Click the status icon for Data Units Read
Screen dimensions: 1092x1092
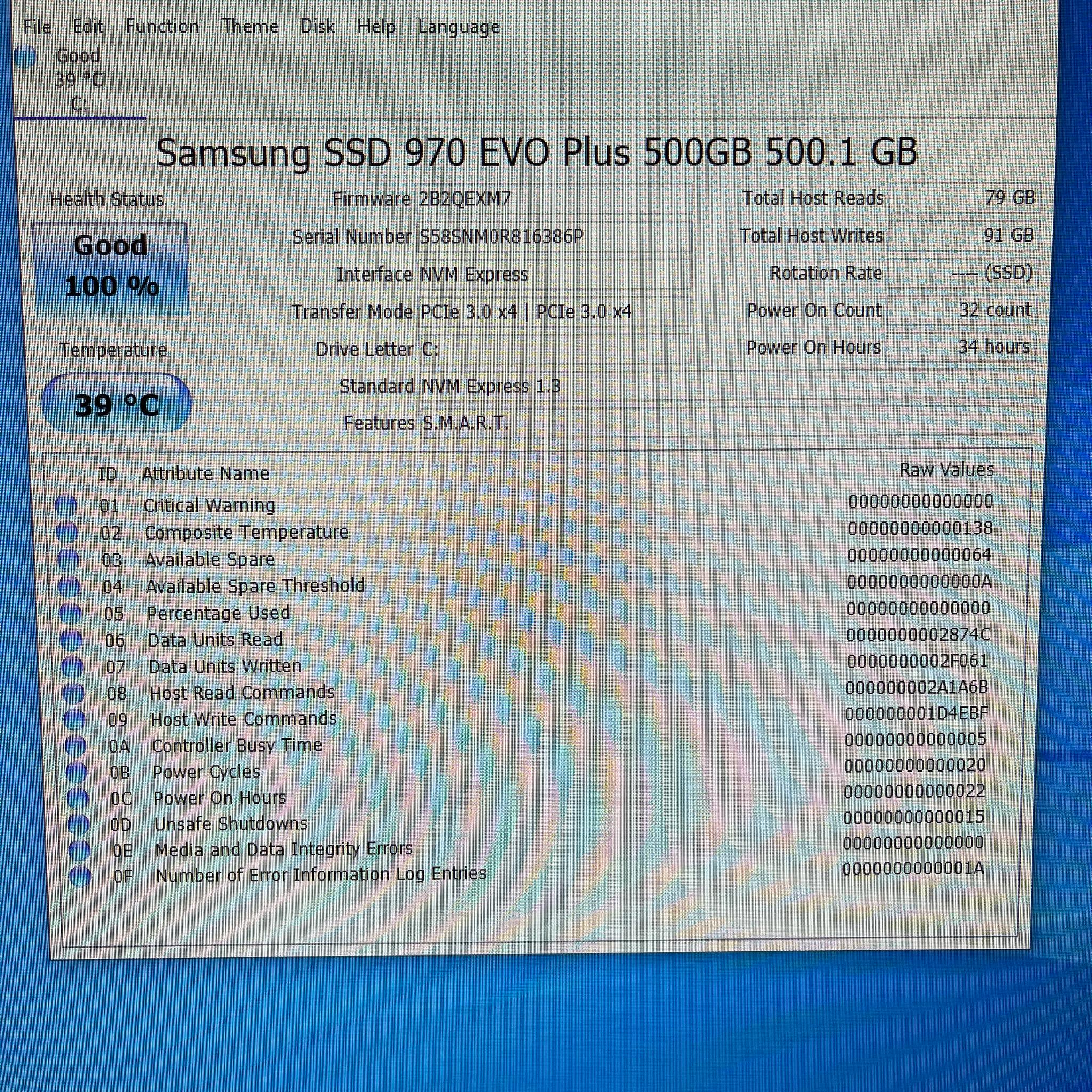71,640
